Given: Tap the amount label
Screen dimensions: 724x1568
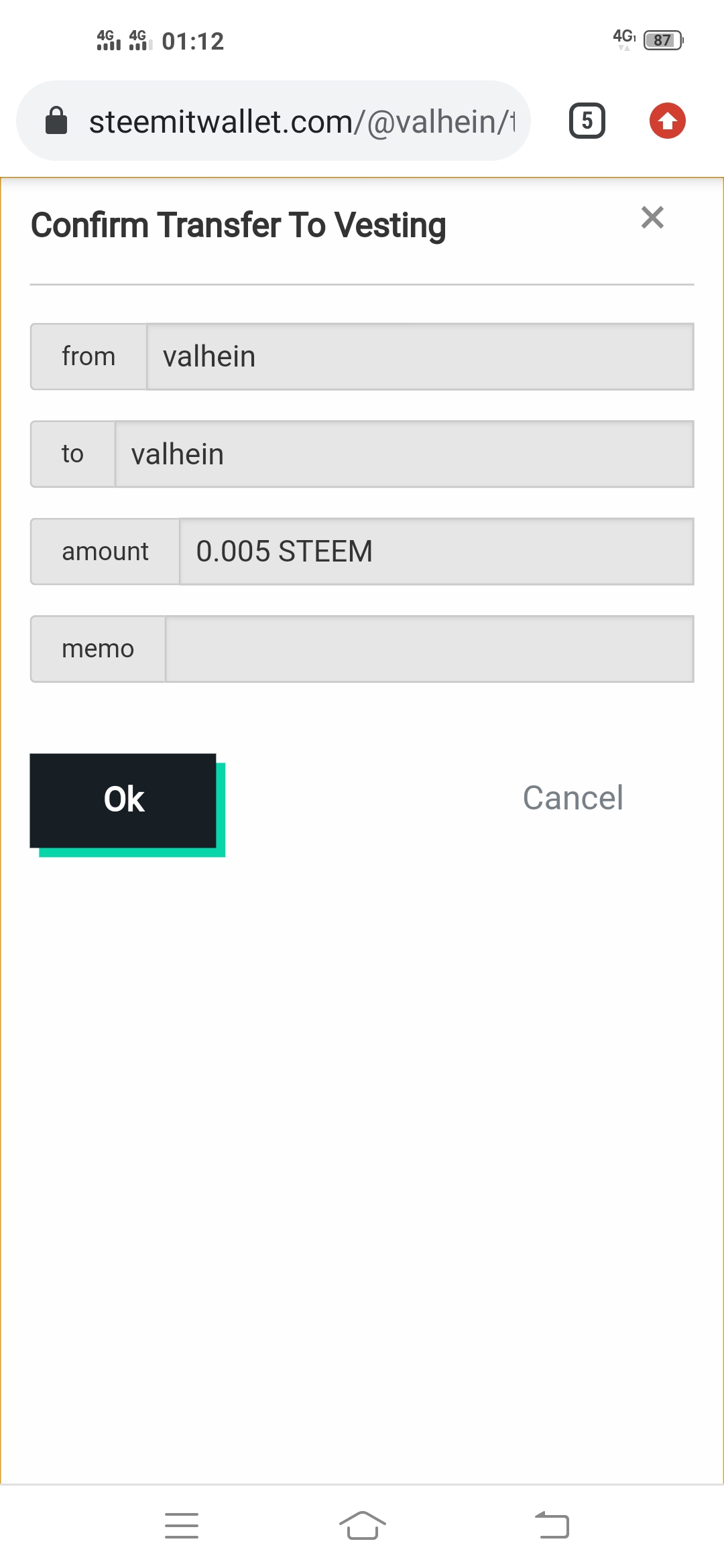Looking at the screenshot, I should coord(105,551).
